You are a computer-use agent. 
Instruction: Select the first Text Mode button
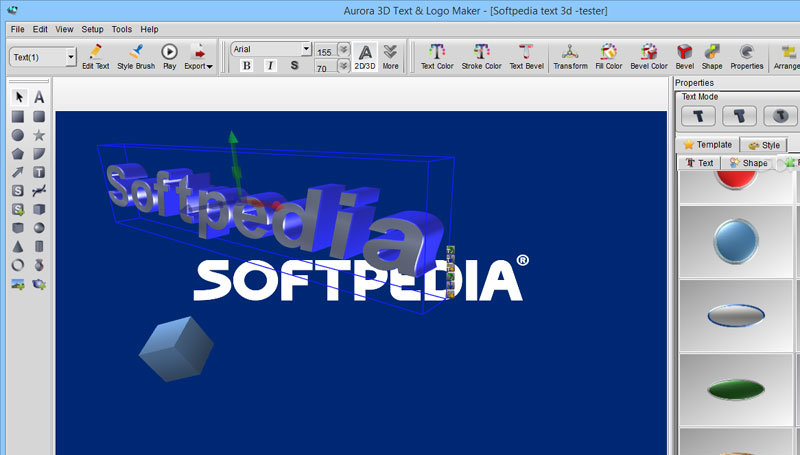point(698,116)
